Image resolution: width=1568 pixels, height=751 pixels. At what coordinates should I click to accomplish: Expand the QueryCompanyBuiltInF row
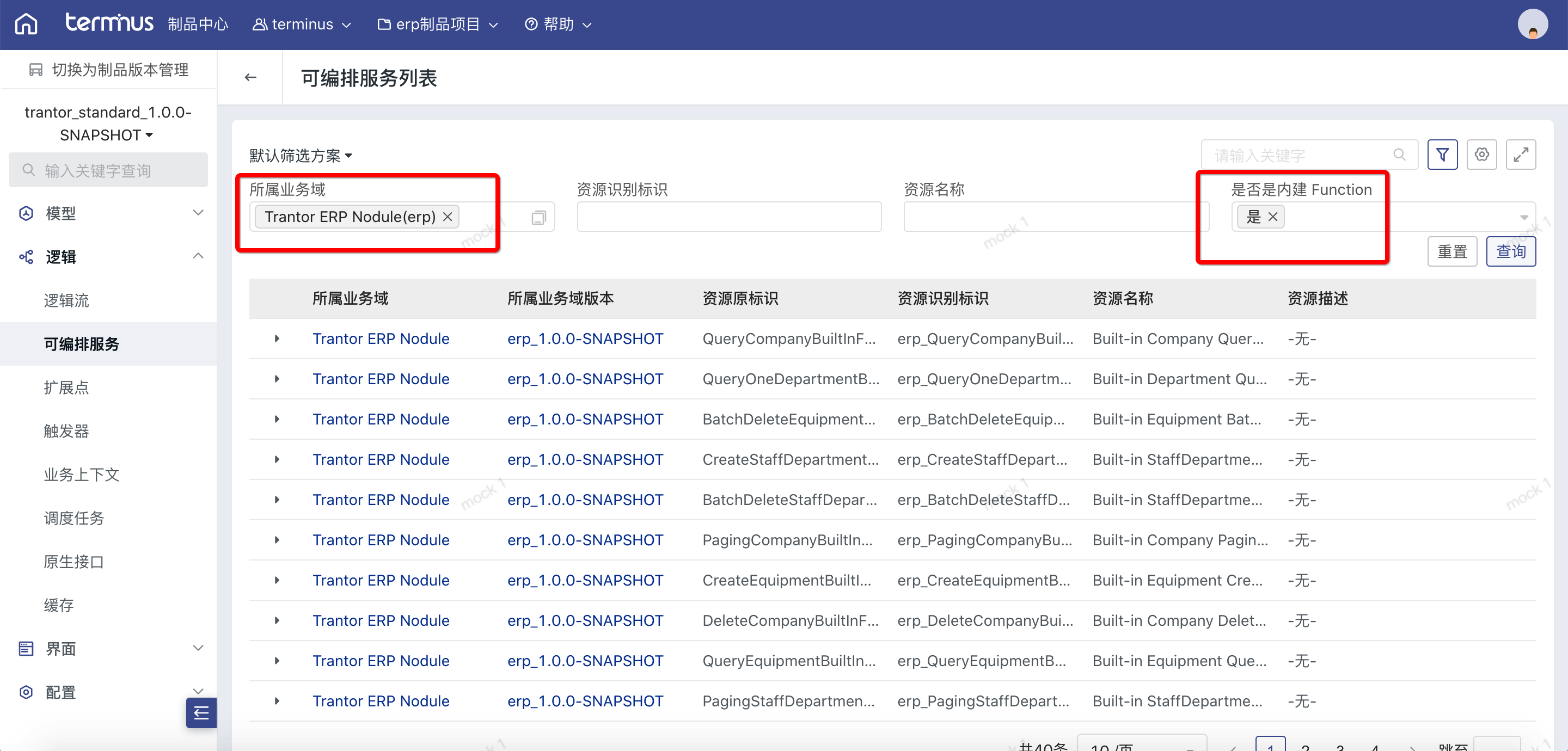pyautogui.click(x=277, y=338)
